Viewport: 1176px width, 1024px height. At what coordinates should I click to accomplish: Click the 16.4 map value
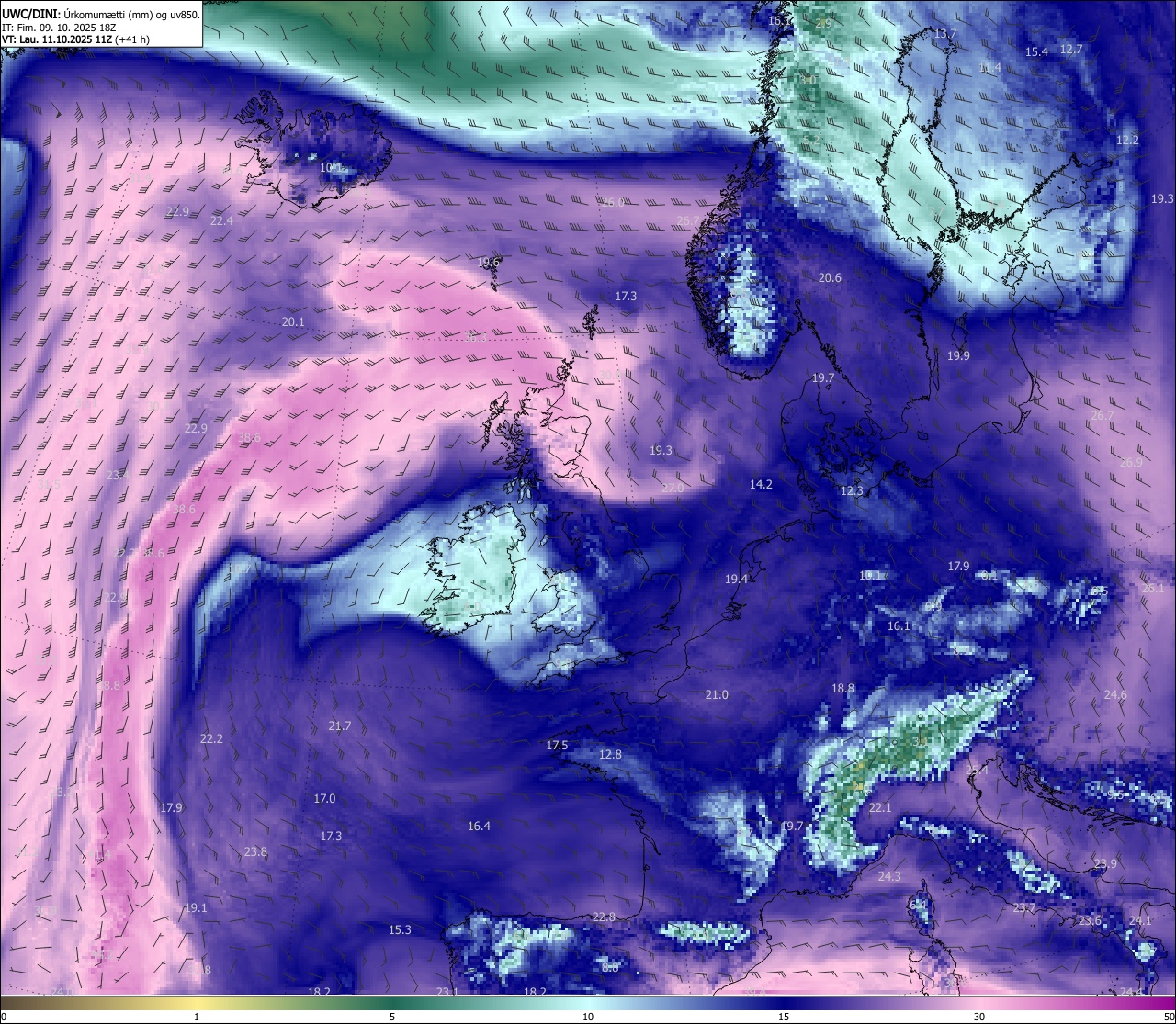[x=479, y=826]
